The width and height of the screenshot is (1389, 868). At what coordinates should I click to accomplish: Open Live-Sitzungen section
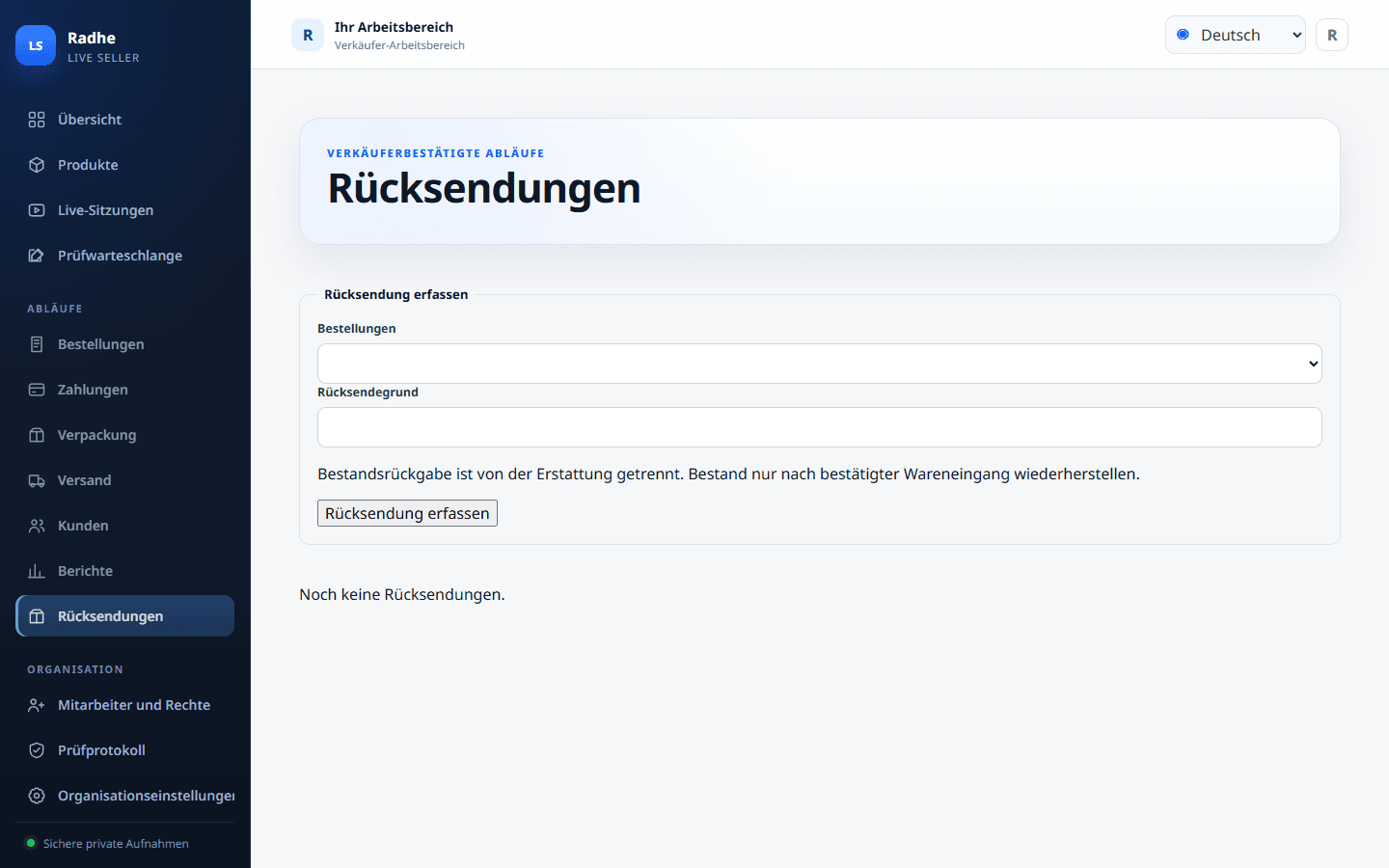(x=125, y=210)
